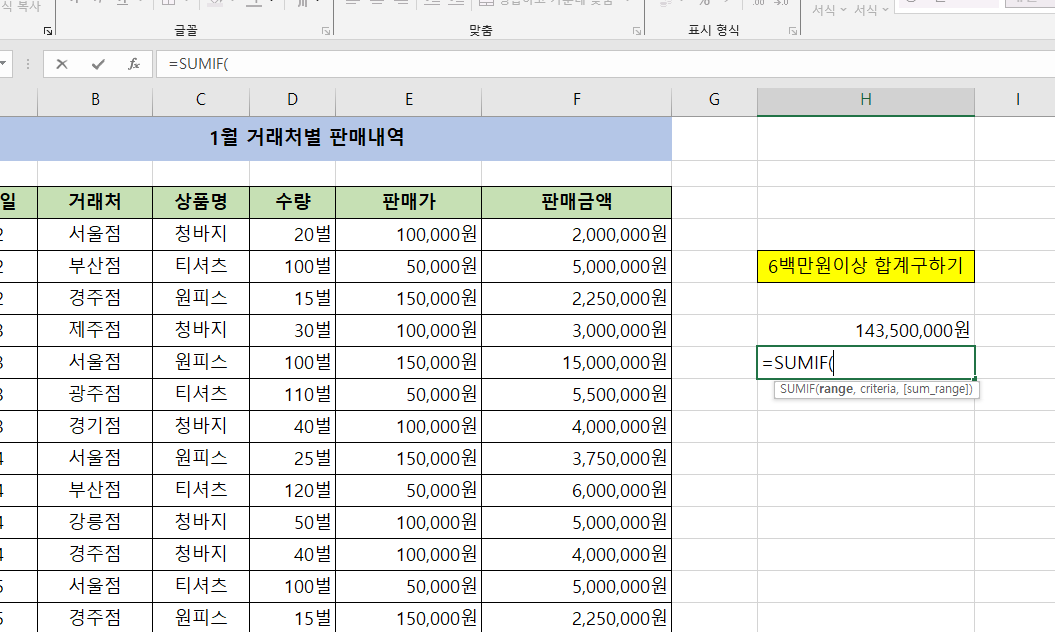Viewport: 1055px width, 632px height.
Task: Select the yellow cell 6백만원이상 합계구하기
Action: 866,267
